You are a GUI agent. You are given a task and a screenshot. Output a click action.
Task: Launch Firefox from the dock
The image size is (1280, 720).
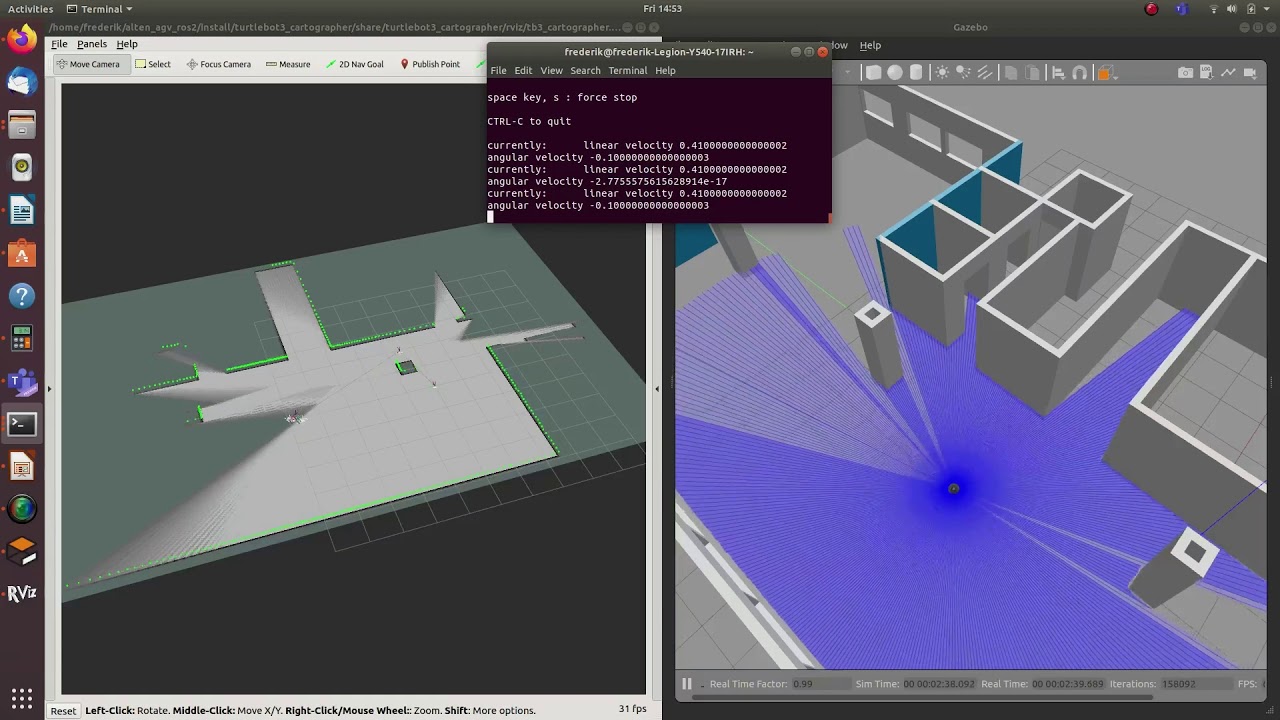coord(21,39)
